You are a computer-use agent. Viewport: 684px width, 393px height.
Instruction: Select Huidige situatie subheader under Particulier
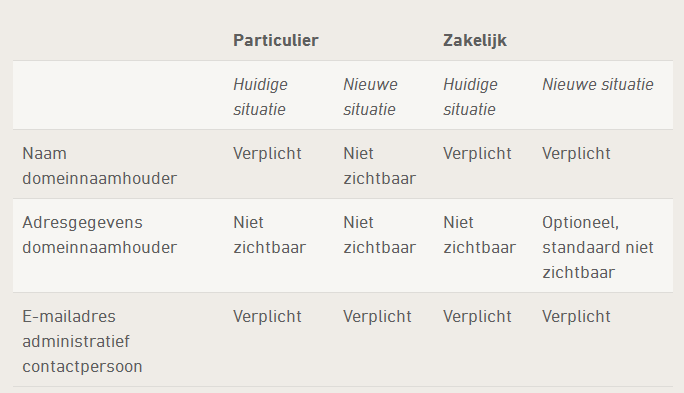[260, 97]
